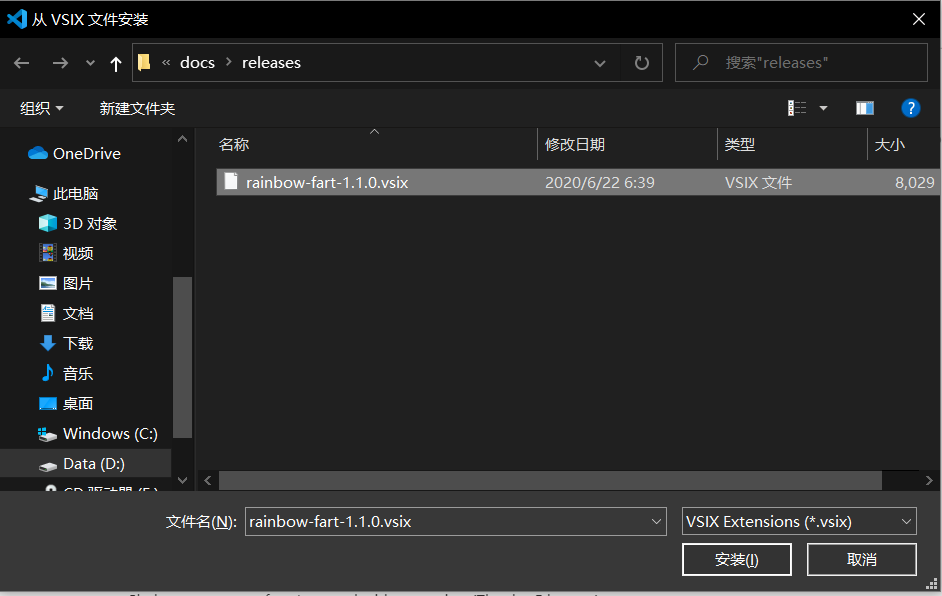Click the releases breadcrumb segment
Screen dimensions: 942x596
click(271, 62)
